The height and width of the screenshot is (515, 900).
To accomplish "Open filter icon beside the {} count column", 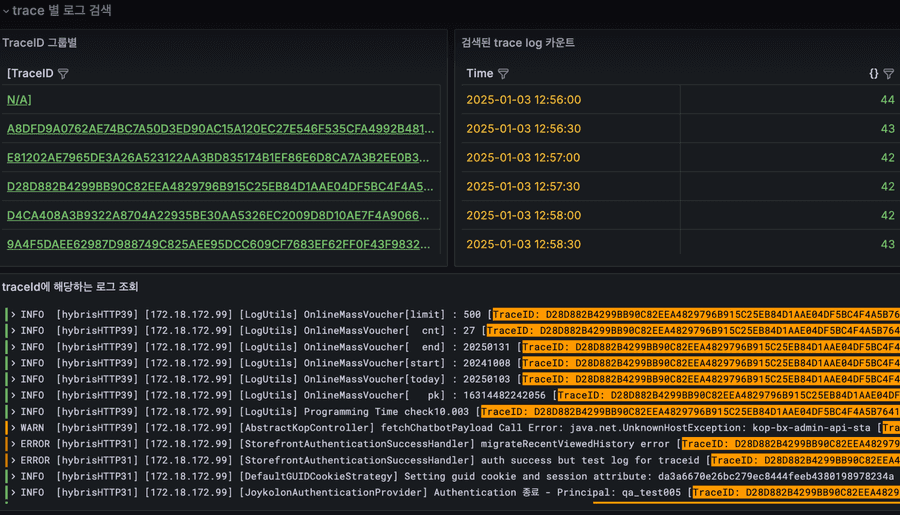I will point(889,73).
